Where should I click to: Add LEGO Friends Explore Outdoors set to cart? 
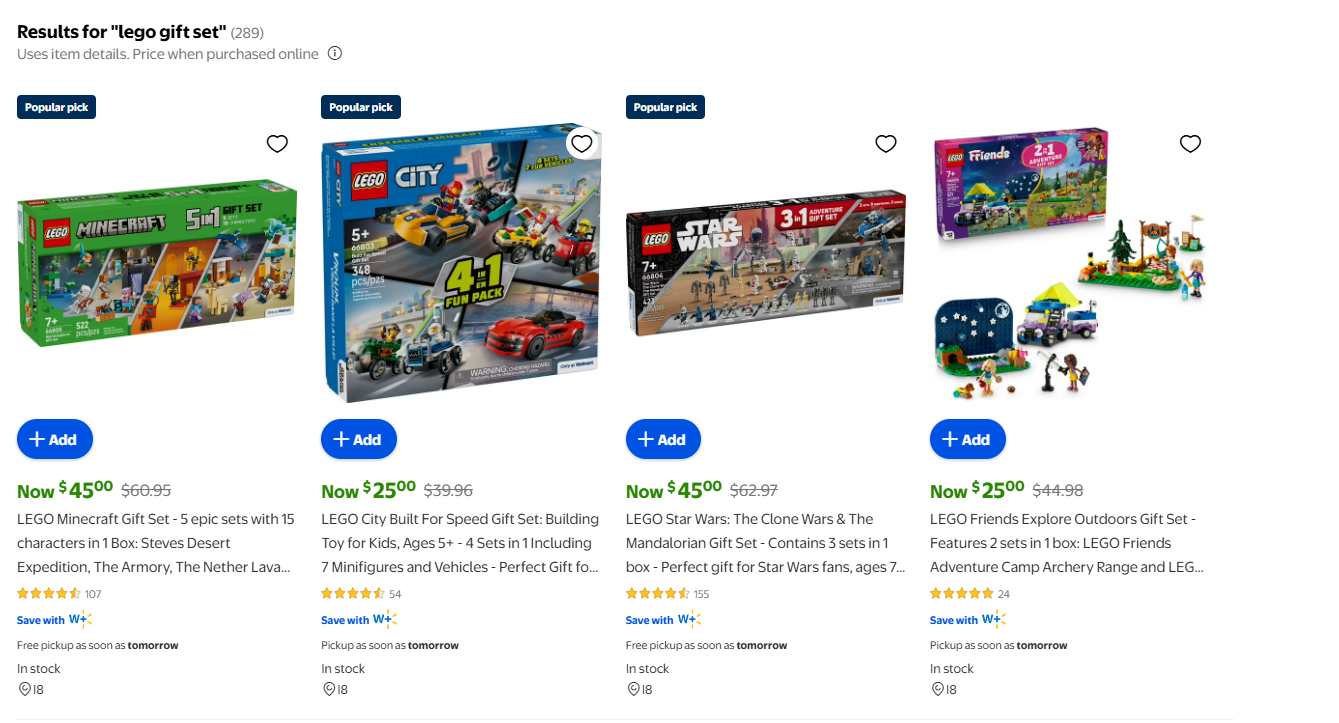pyautogui.click(x=968, y=439)
